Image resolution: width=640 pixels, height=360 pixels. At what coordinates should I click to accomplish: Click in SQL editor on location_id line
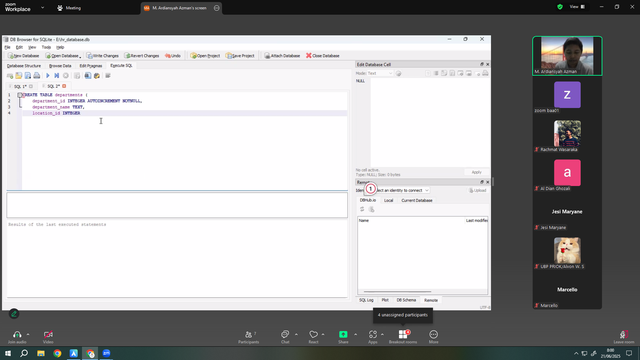(184, 113)
